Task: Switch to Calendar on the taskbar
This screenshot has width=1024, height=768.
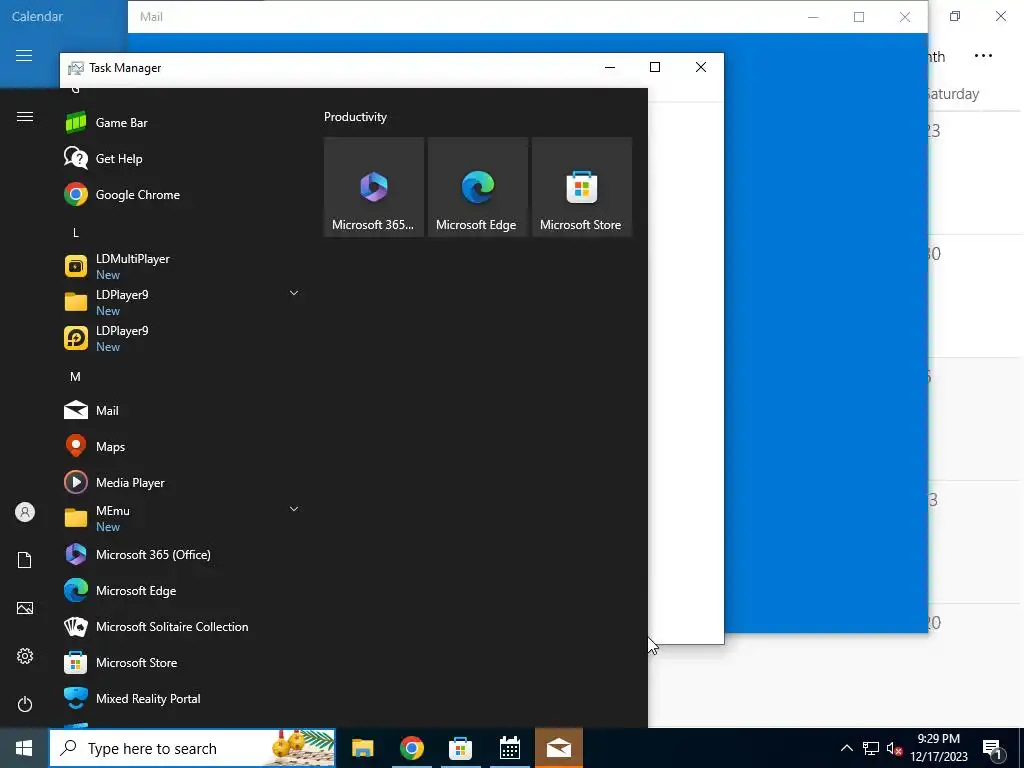Action: (x=509, y=748)
